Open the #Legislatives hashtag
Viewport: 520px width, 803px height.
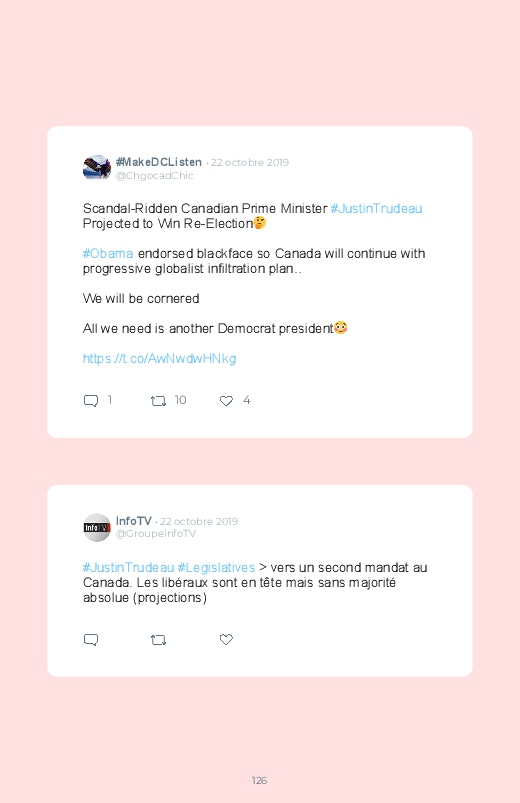[216, 567]
